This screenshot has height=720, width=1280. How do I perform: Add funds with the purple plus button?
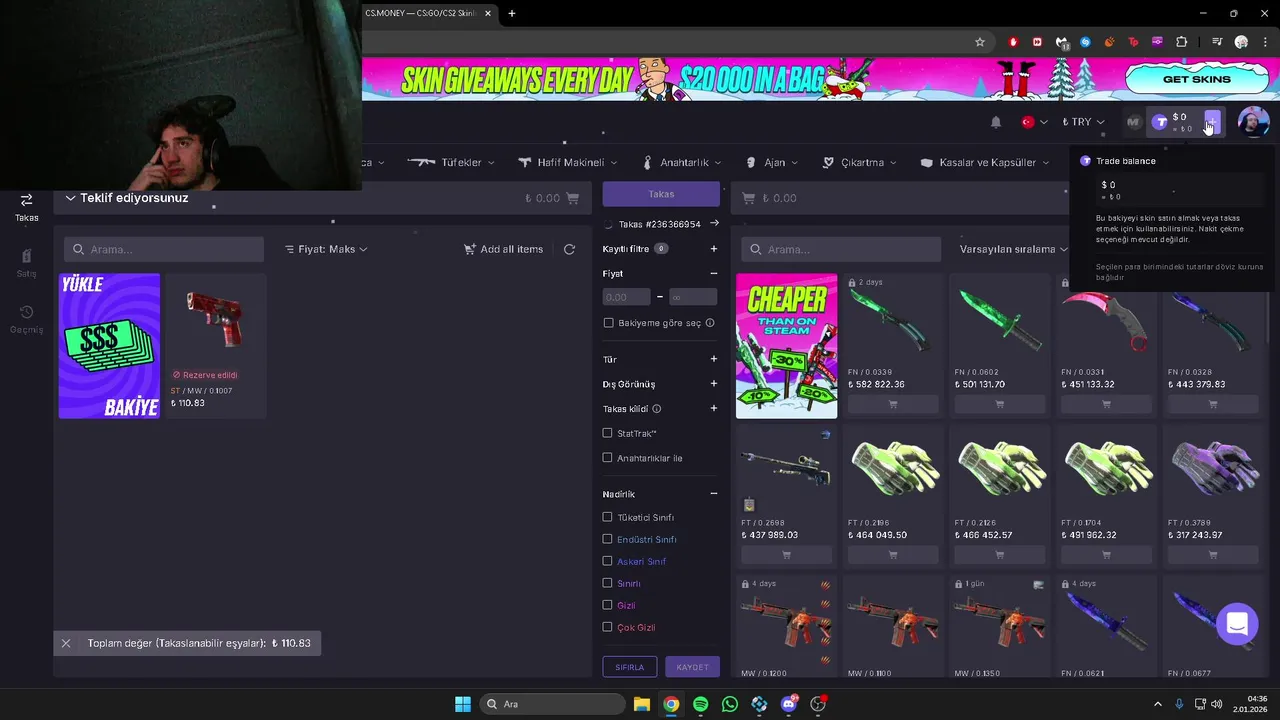coord(1211,122)
